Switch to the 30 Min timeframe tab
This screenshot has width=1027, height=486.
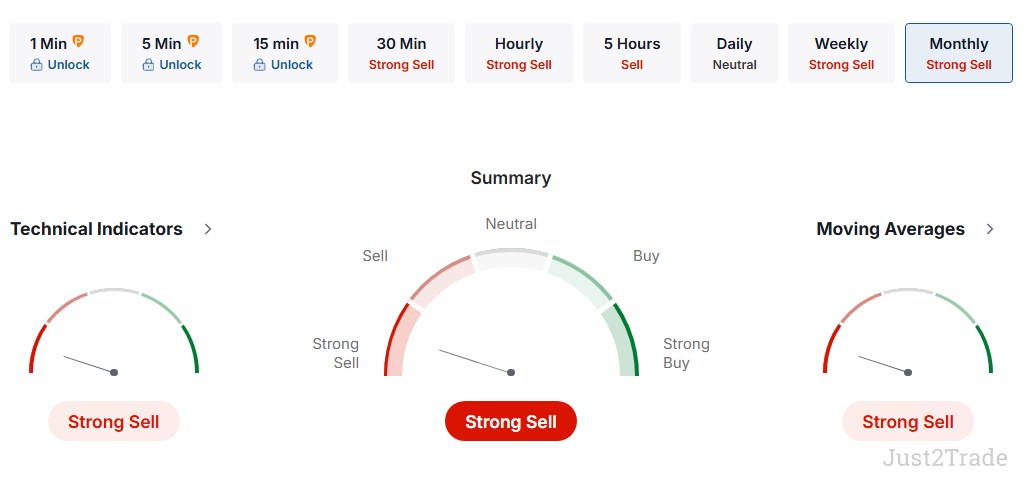coord(401,53)
